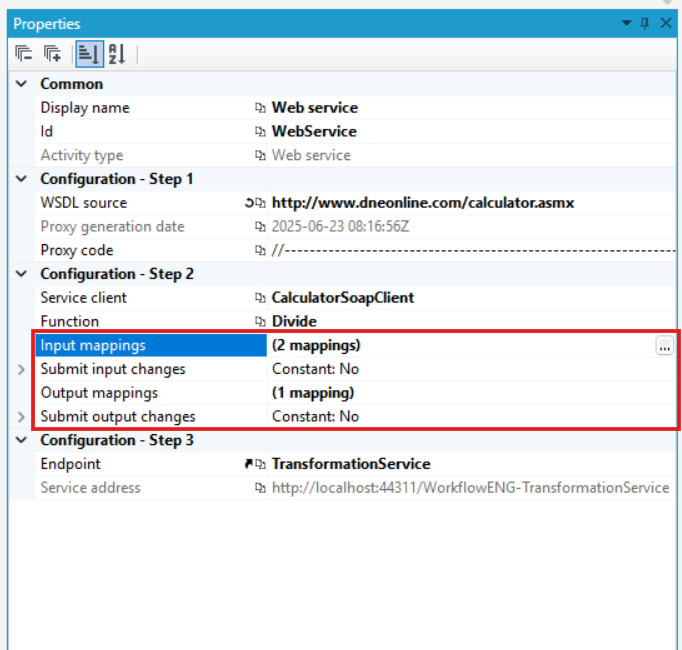Select the Function property label
682x650 pixels.
[x=70, y=321]
